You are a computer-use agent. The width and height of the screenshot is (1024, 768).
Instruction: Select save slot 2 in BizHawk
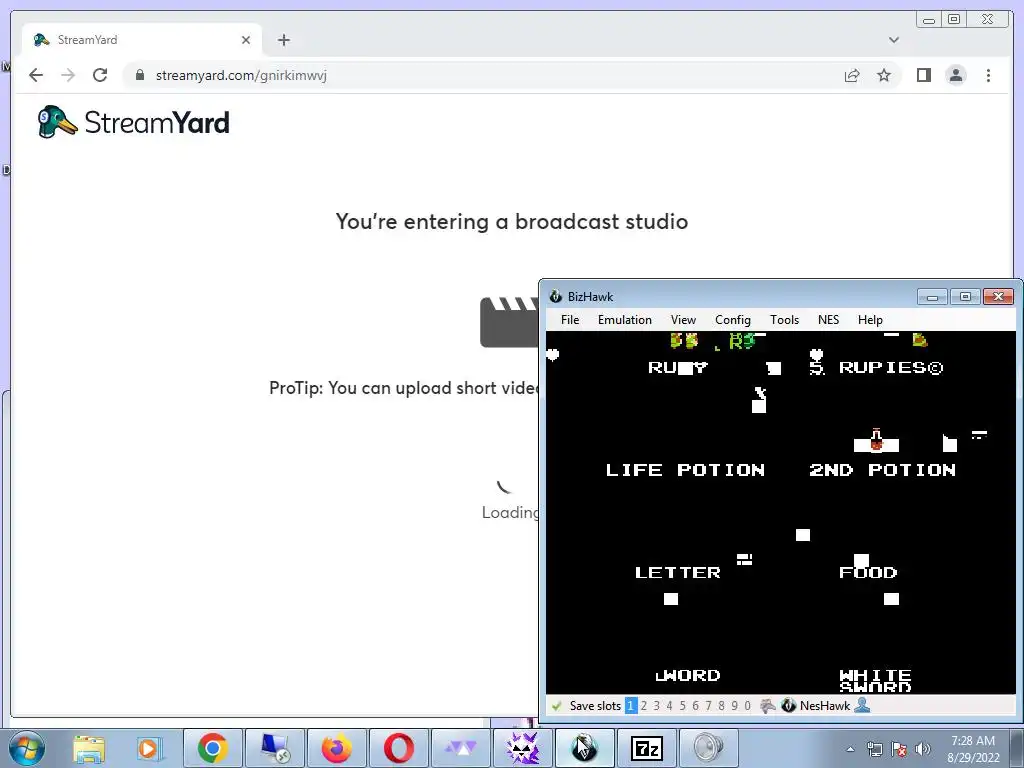[644, 706]
